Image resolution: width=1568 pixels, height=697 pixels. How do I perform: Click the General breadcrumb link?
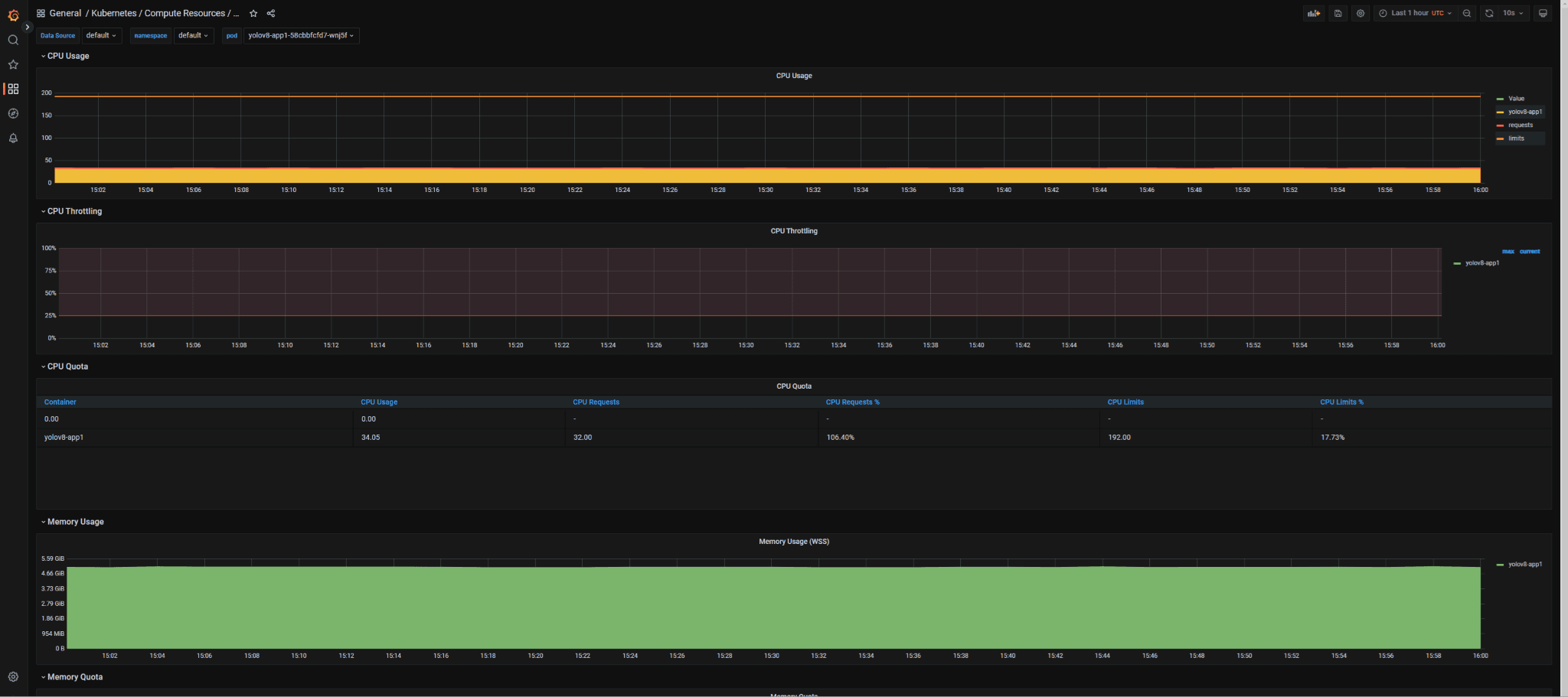[x=65, y=13]
